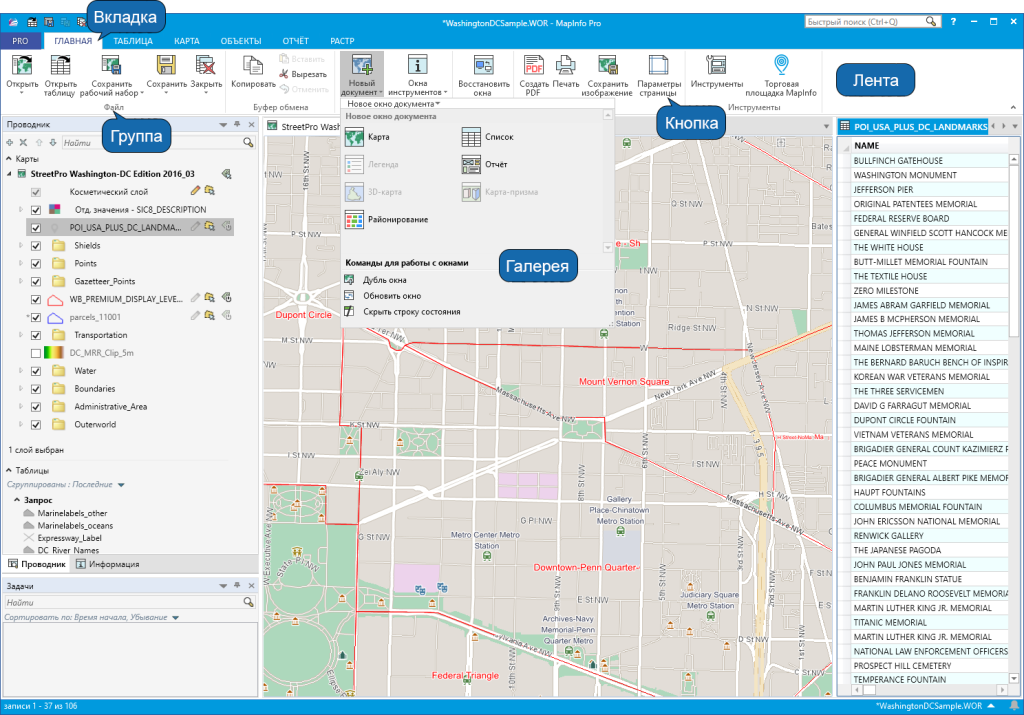Screen dimensions: 1024x715
Task: Click Сохранить рабочий набор icon
Action: pyautogui.click(x=111, y=66)
